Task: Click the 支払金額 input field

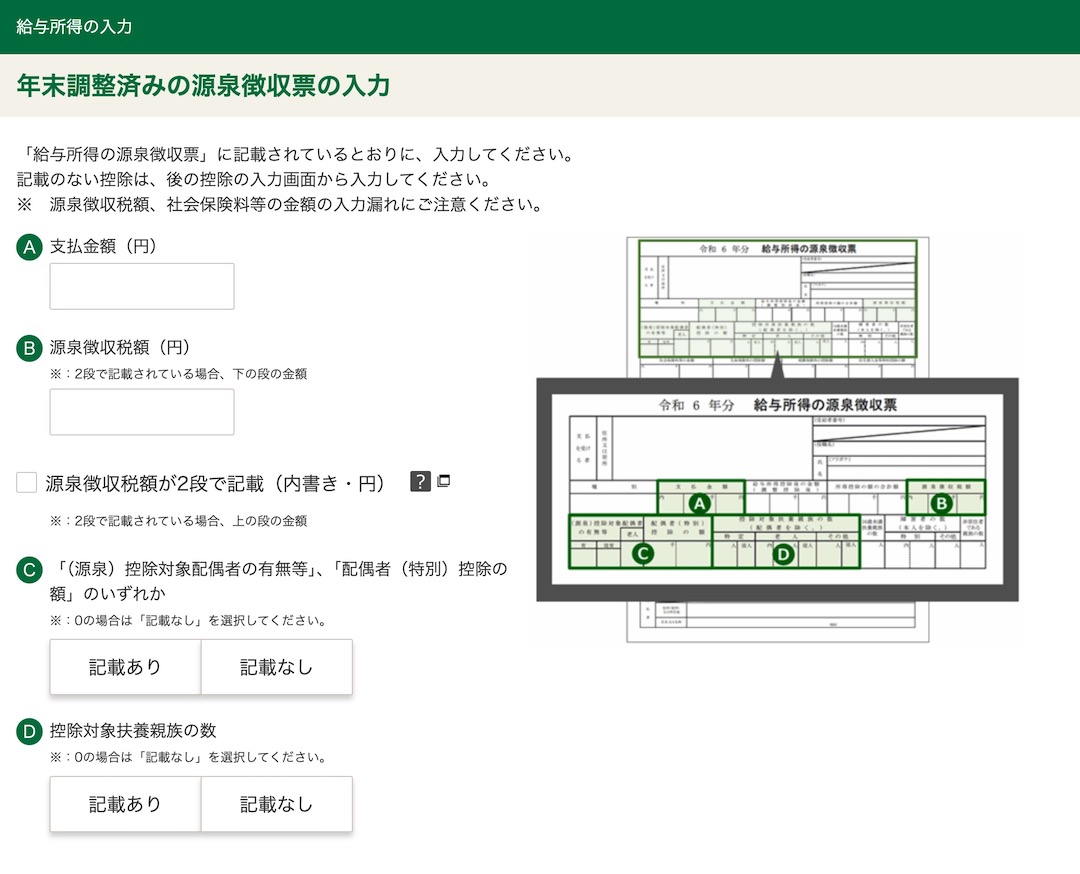Action: pos(142,286)
